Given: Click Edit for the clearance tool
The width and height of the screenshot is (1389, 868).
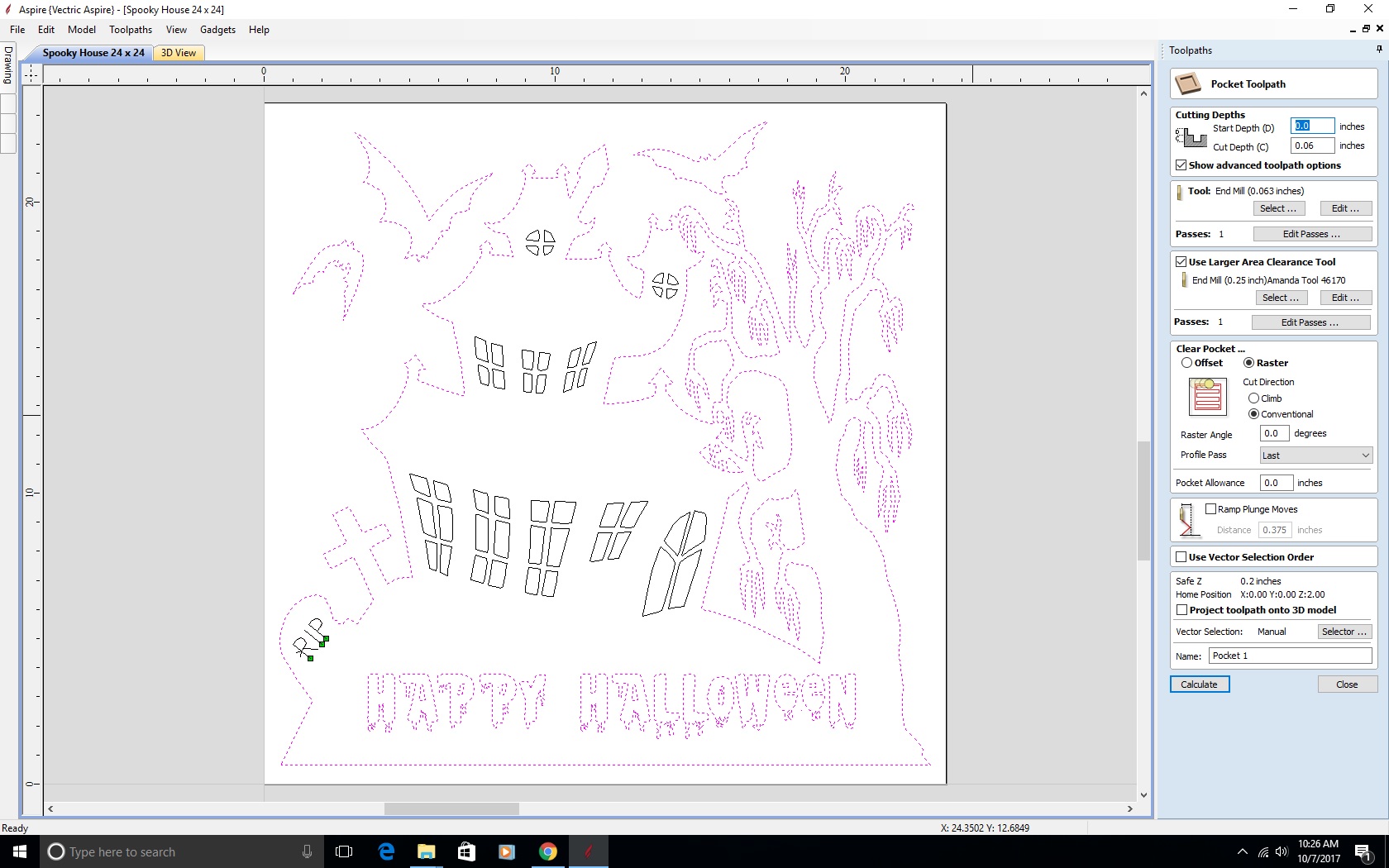Looking at the screenshot, I should pos(1346,298).
